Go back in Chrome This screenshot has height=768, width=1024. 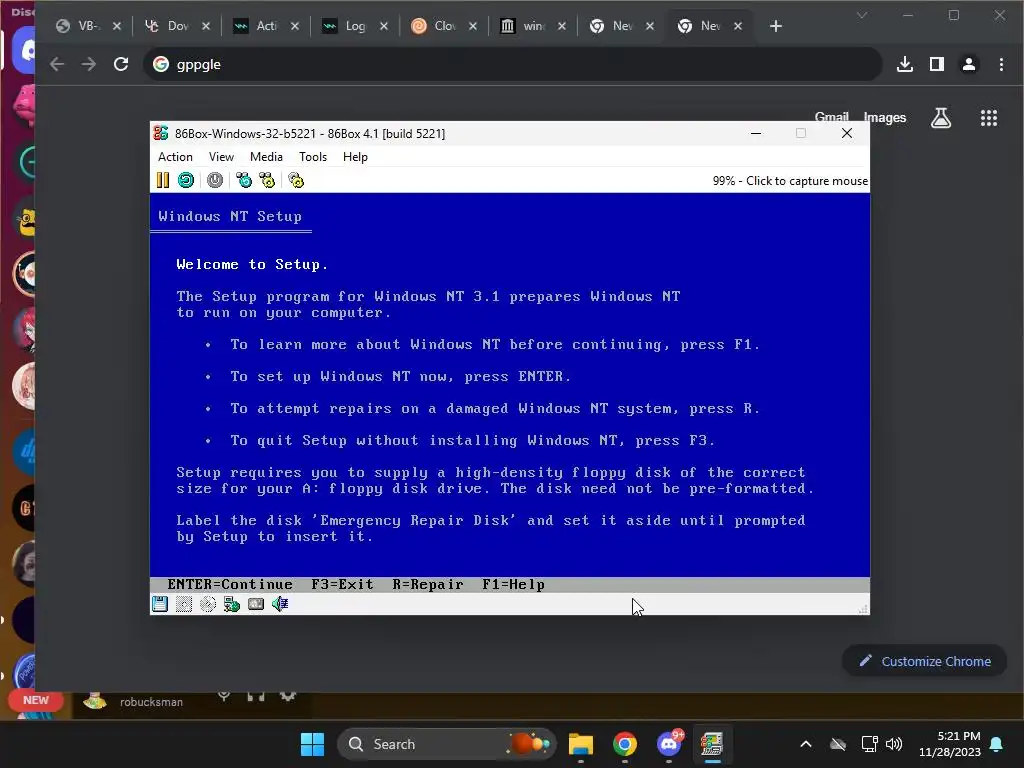57,64
